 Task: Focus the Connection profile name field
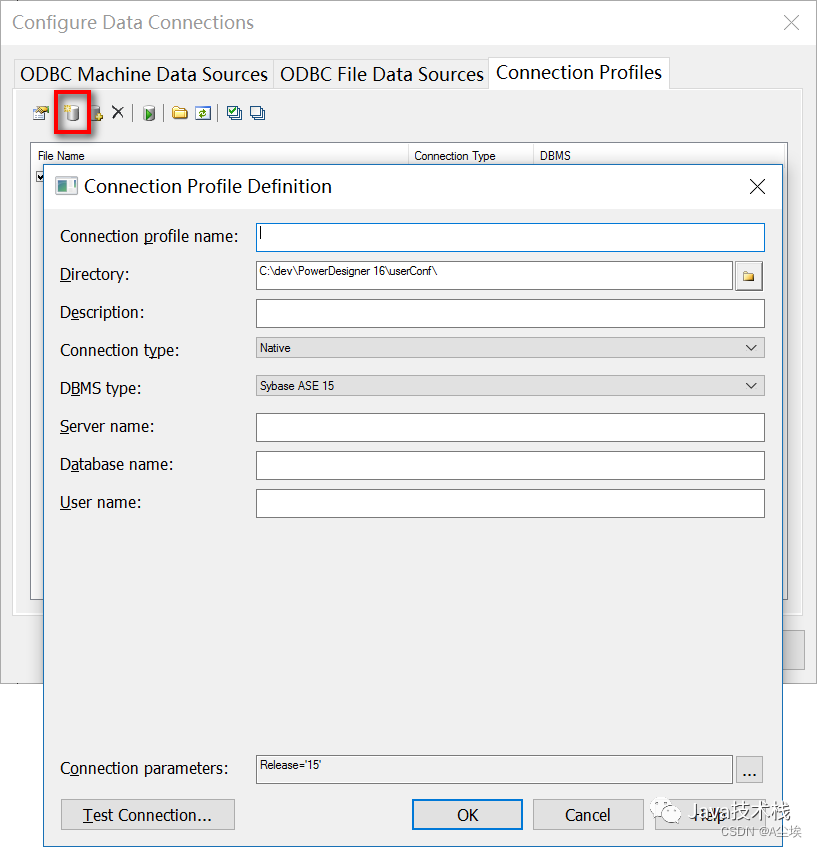pyautogui.click(x=510, y=238)
